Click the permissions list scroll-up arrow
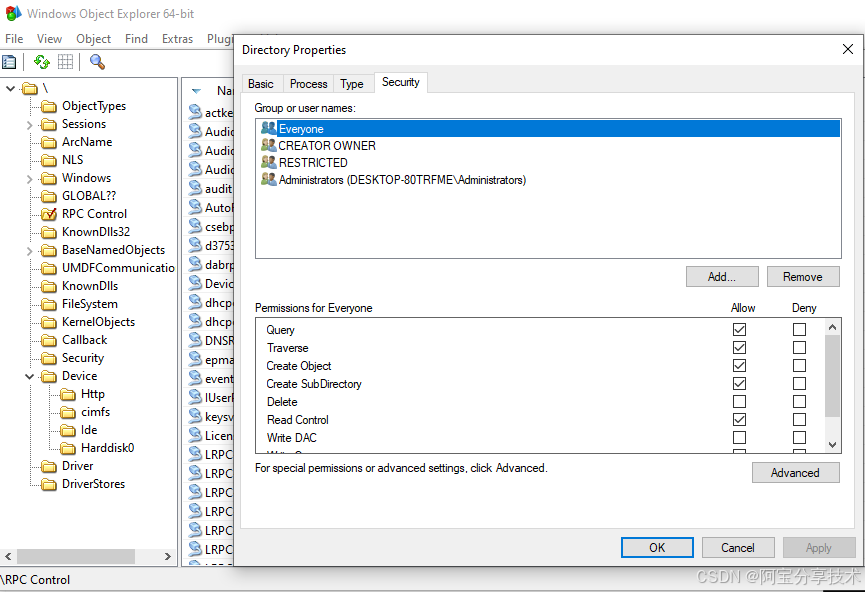Screen dimensions: 865x592 click(832, 327)
